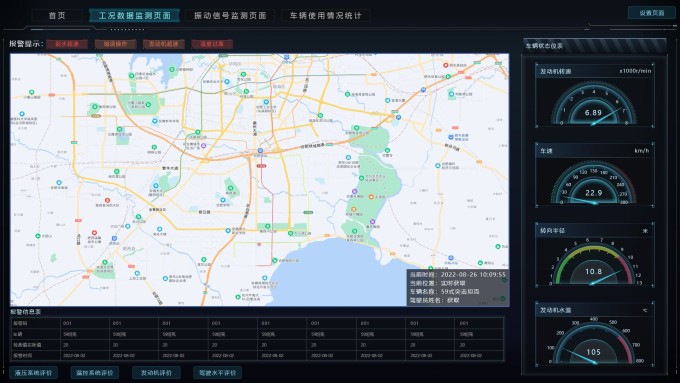This screenshot has width=680, height=383.
Task: Click the 105 water temperature reading
Action: click(x=593, y=352)
